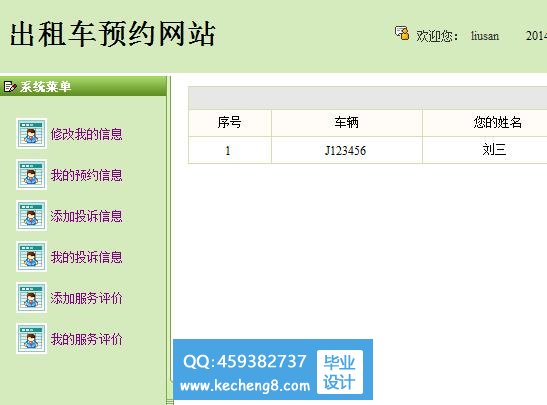547x405 pixels.
Task: Click the icon beside 添加投诉信息
Action: coord(31,216)
